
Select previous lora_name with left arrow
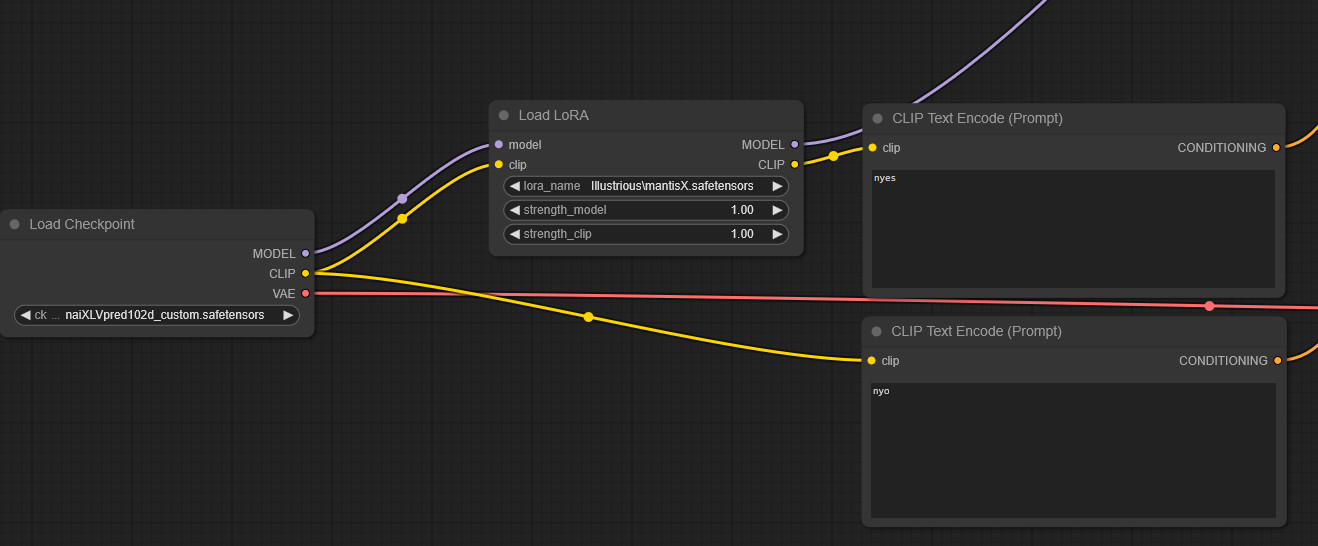(x=514, y=186)
